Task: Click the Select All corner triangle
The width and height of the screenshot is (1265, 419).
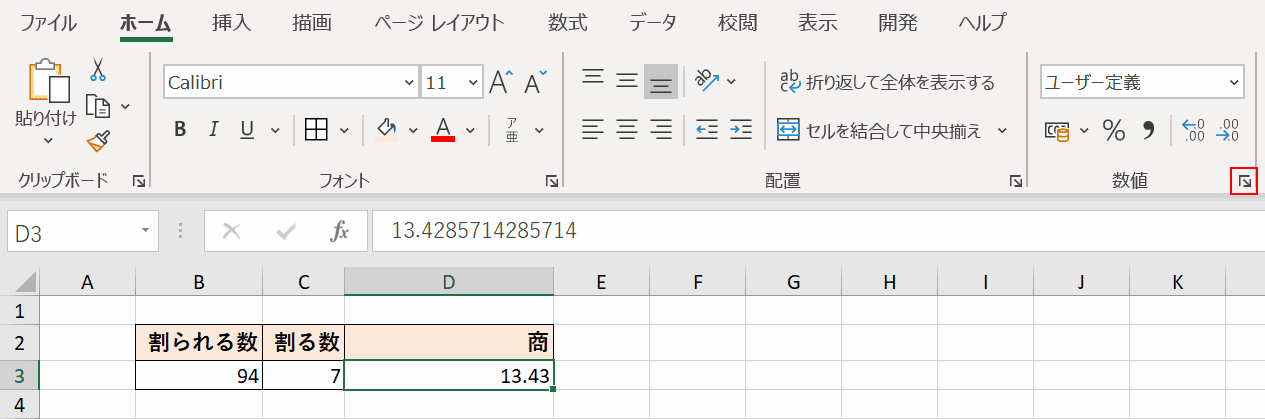Action: click(x=26, y=283)
